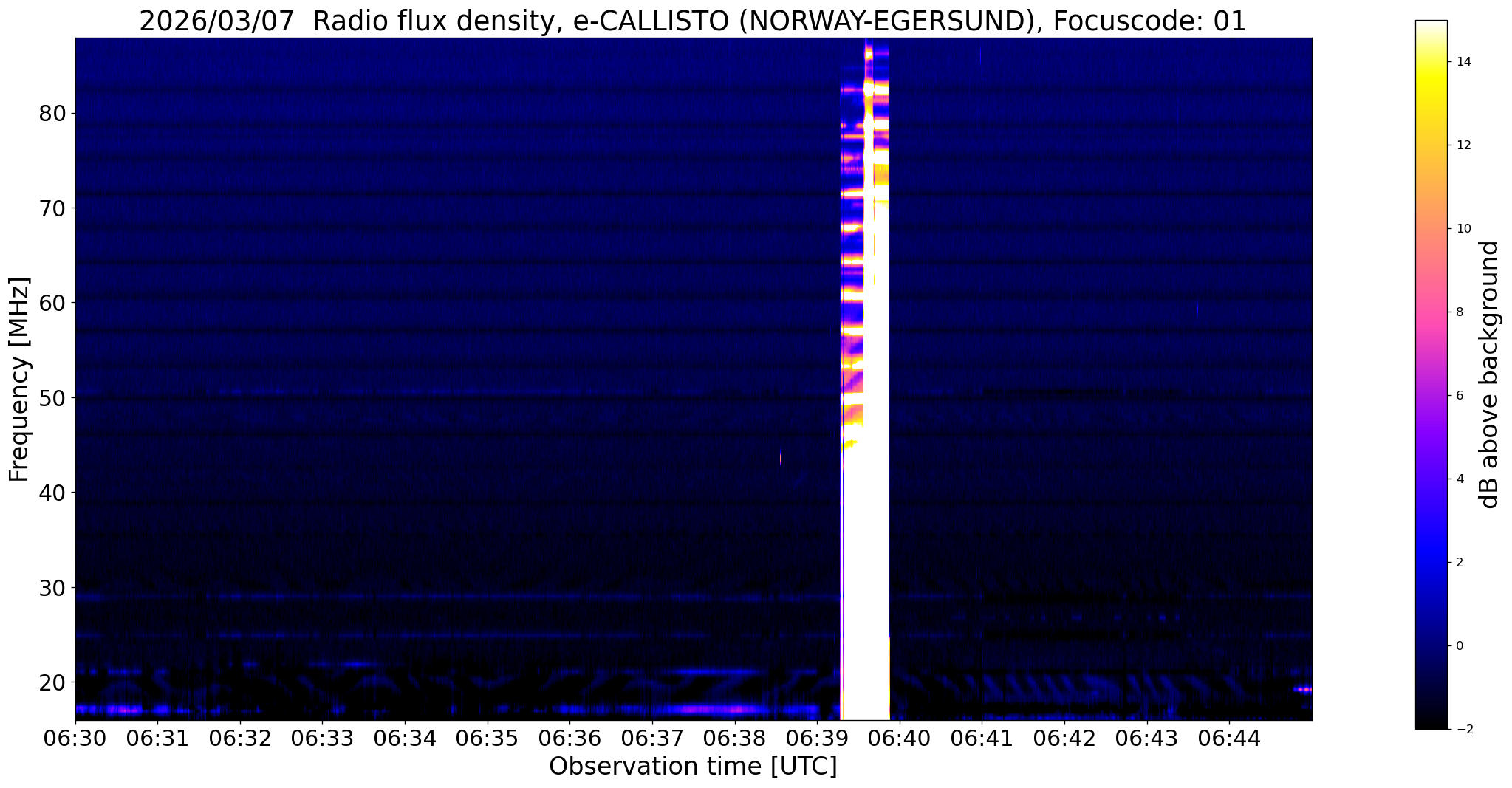Click the 20 MHz frequency tick label
1512x788 pixels.
[52, 682]
